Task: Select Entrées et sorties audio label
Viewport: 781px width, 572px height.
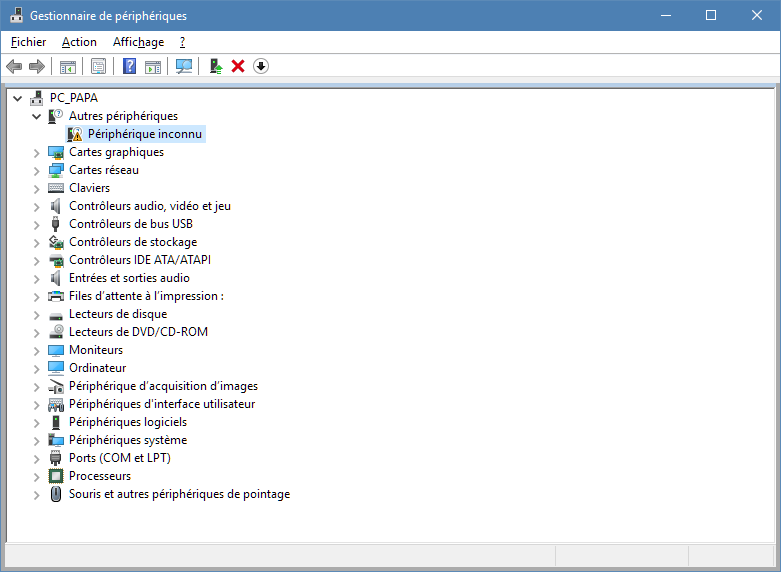Action: click(x=130, y=278)
